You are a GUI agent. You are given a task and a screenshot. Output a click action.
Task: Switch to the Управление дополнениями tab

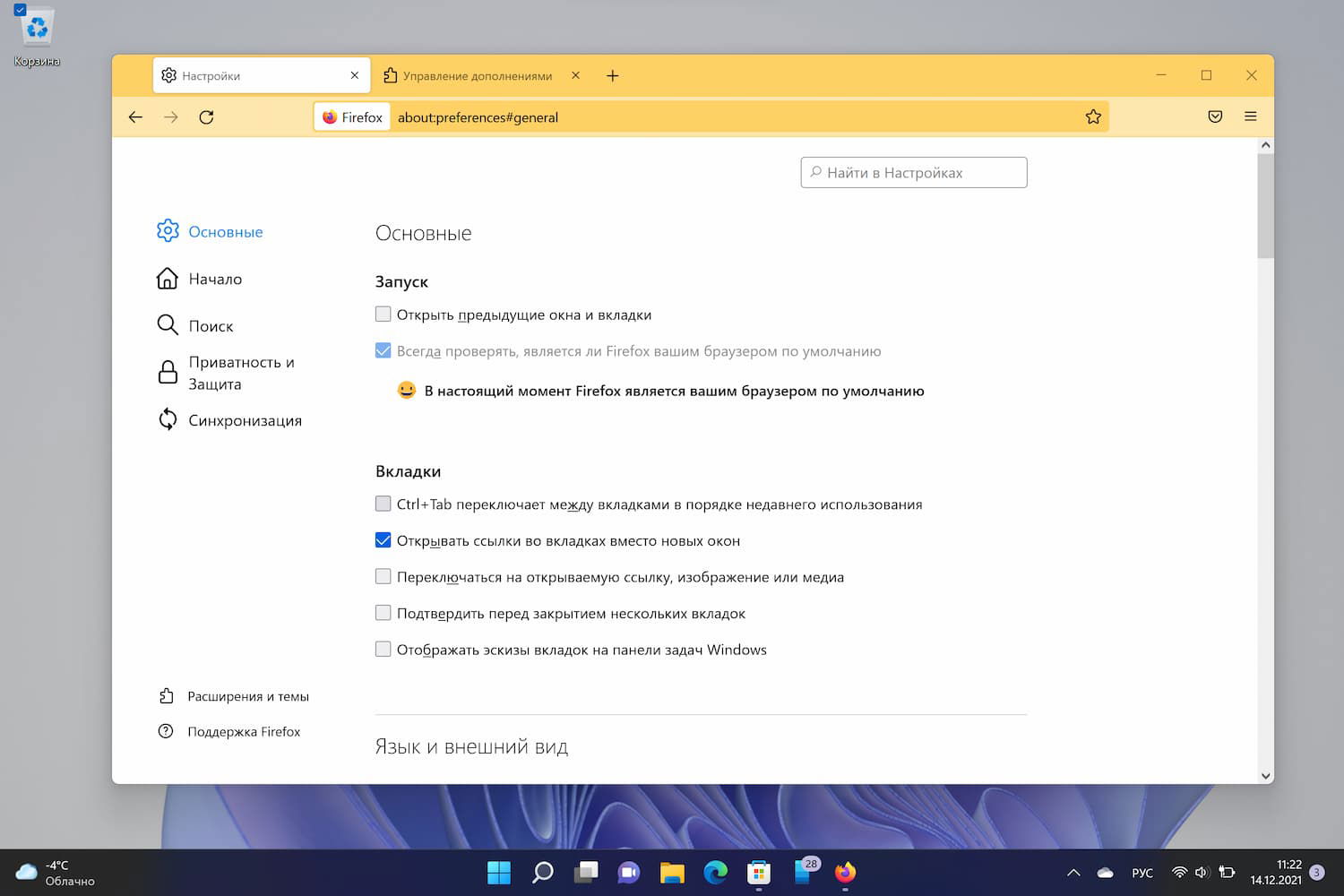tap(483, 75)
